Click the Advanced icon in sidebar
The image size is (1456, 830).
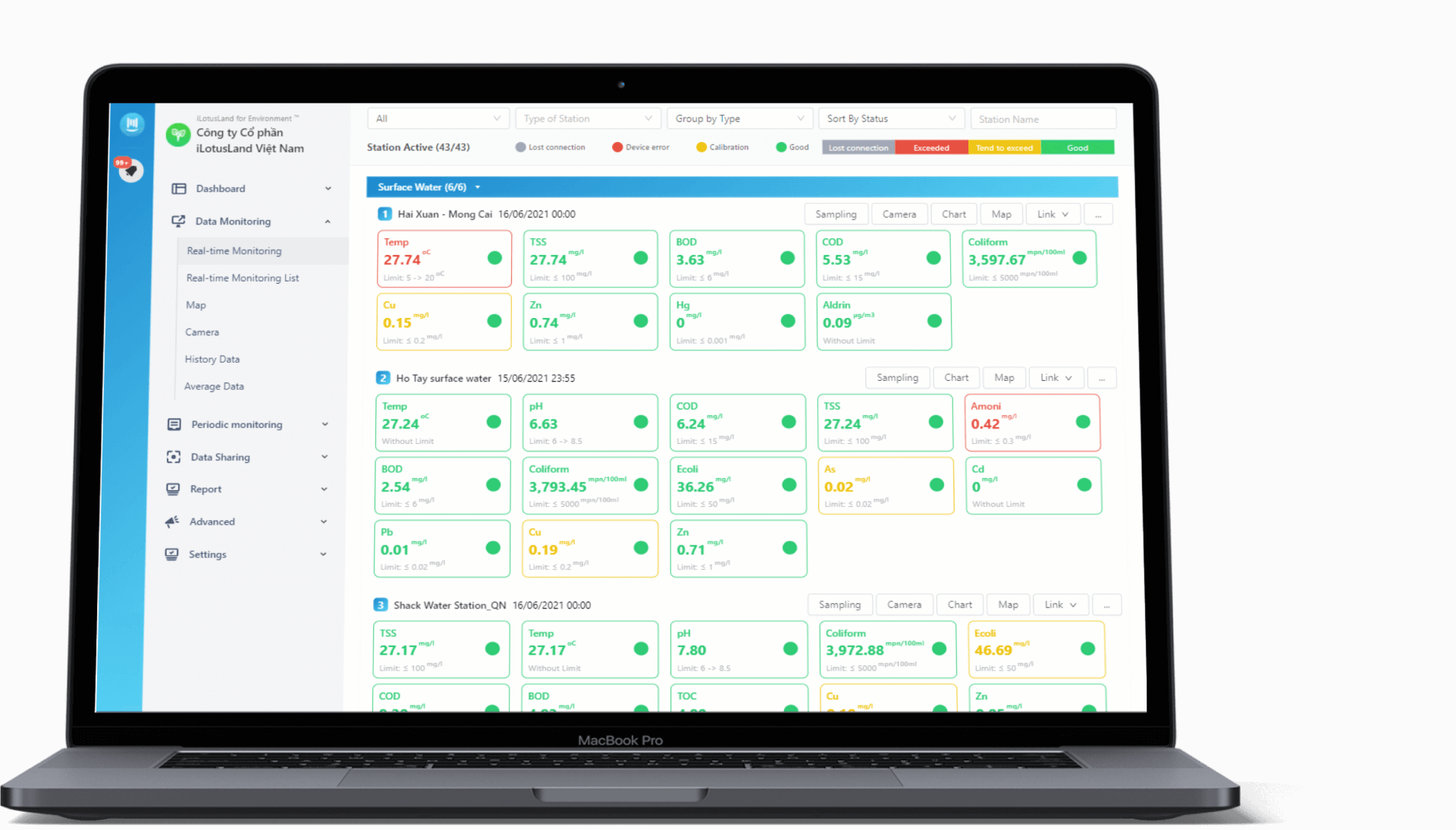[x=183, y=521]
